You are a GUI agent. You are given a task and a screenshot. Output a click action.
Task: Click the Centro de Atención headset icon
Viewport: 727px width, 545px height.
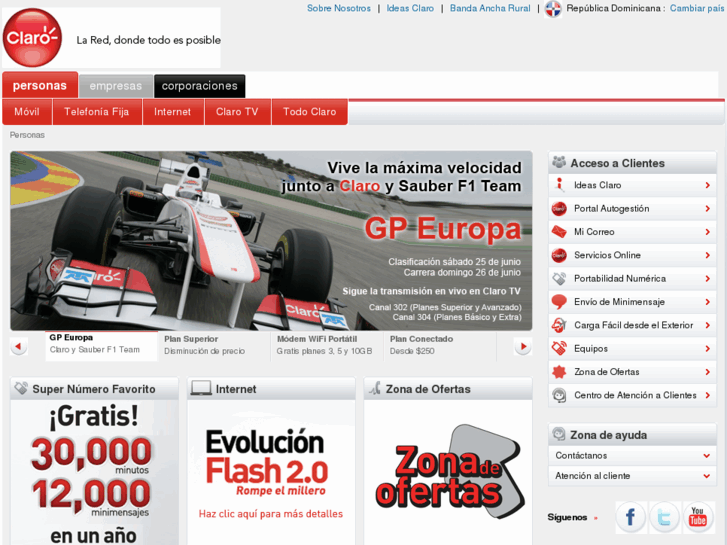click(x=559, y=395)
